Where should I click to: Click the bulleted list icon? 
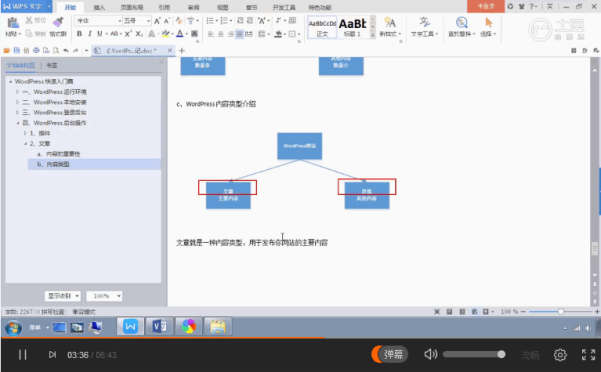point(210,21)
